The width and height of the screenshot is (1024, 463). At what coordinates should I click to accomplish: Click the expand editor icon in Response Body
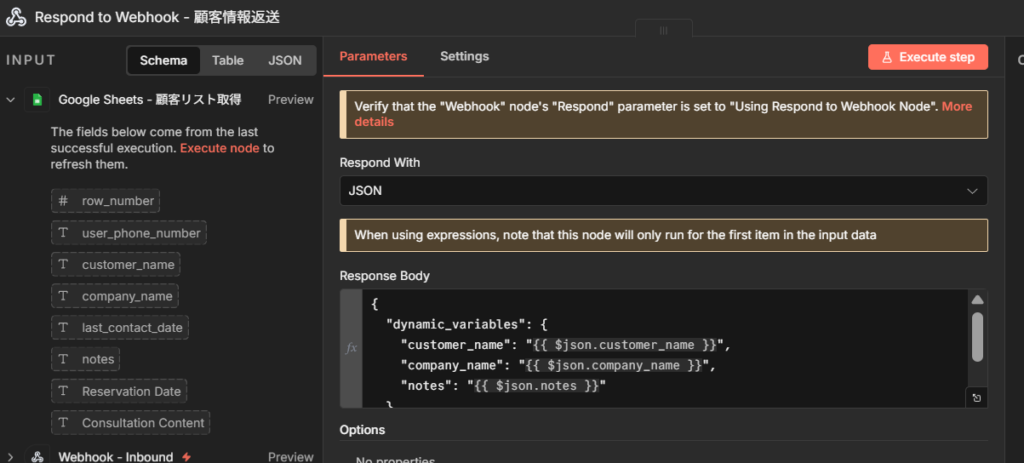977,398
